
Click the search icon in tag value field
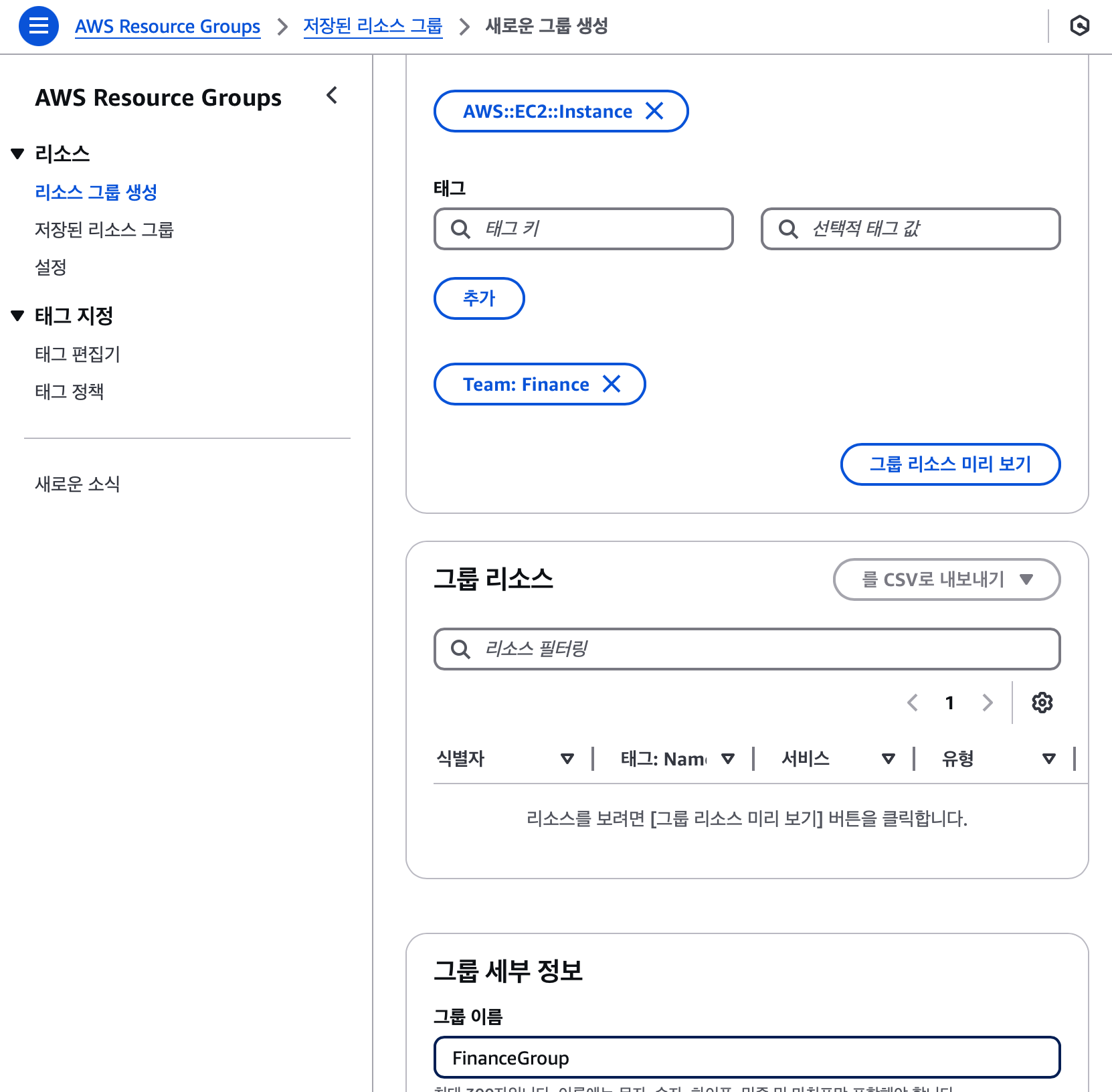[788, 229]
